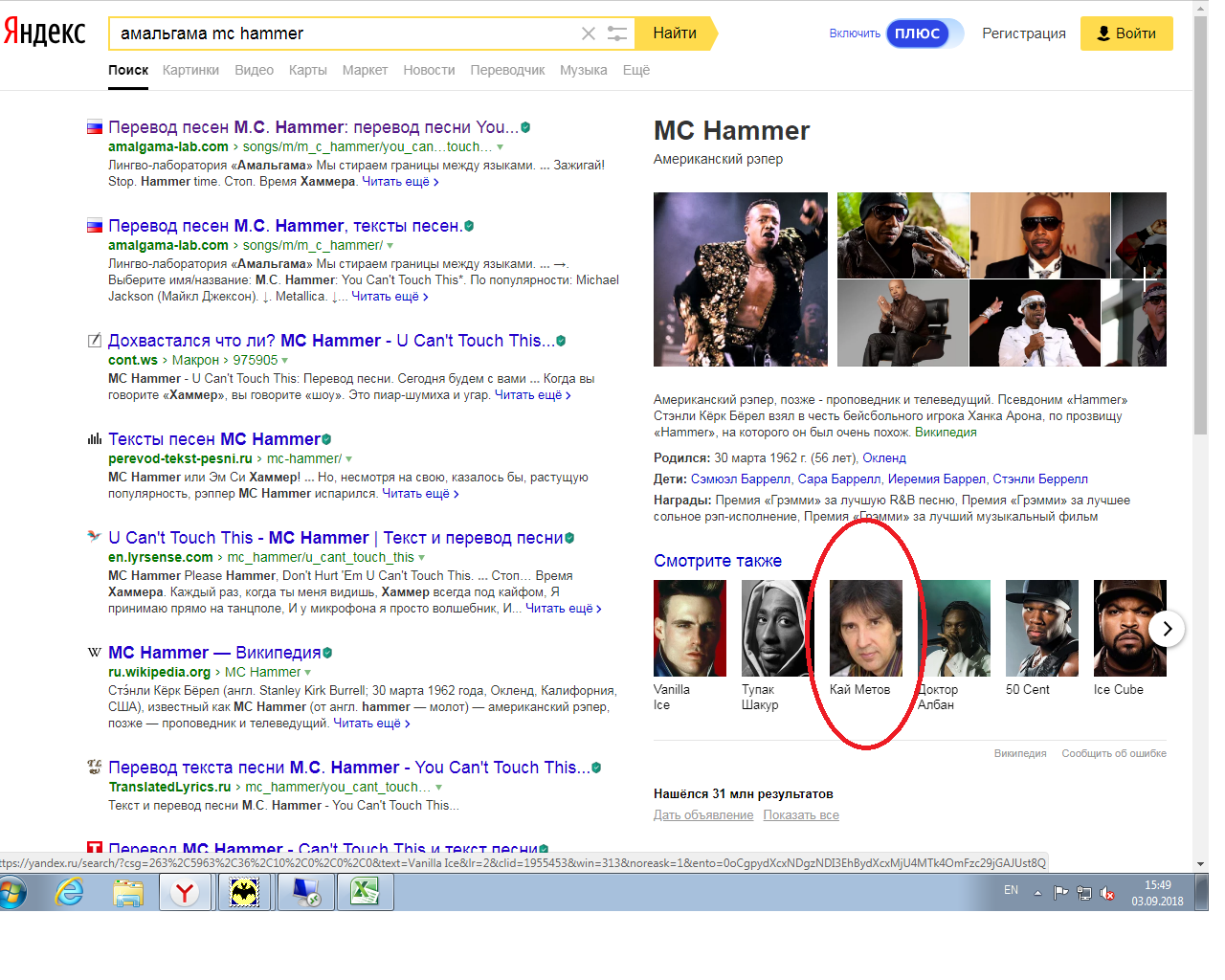Open search settings sliders icon in search box

(617, 33)
